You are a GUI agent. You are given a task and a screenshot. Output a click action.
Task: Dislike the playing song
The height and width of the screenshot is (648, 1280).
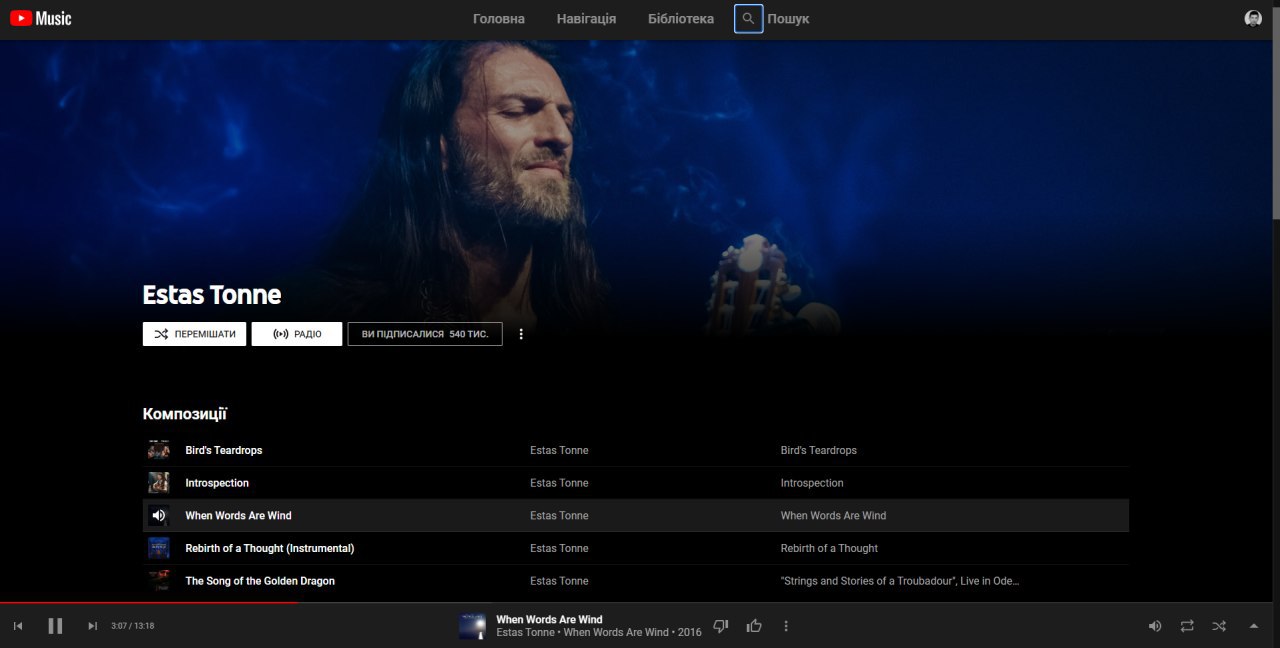(721, 626)
